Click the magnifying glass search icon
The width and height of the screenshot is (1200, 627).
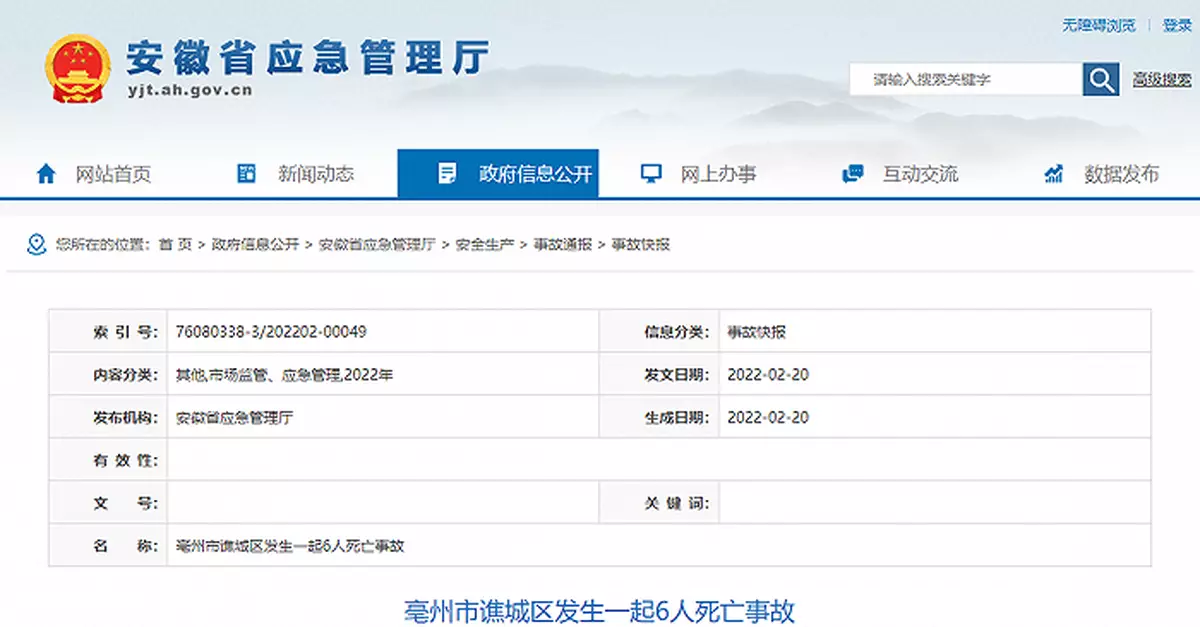tap(1100, 80)
